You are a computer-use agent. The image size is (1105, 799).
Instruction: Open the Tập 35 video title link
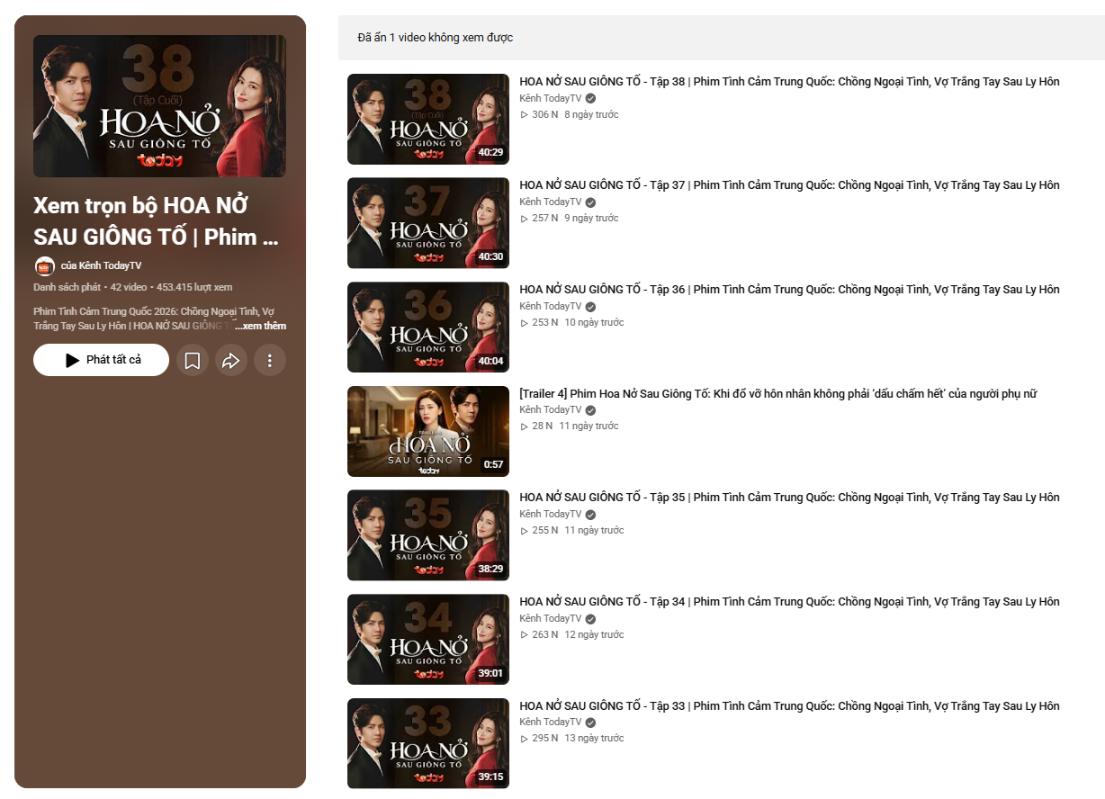coord(789,497)
